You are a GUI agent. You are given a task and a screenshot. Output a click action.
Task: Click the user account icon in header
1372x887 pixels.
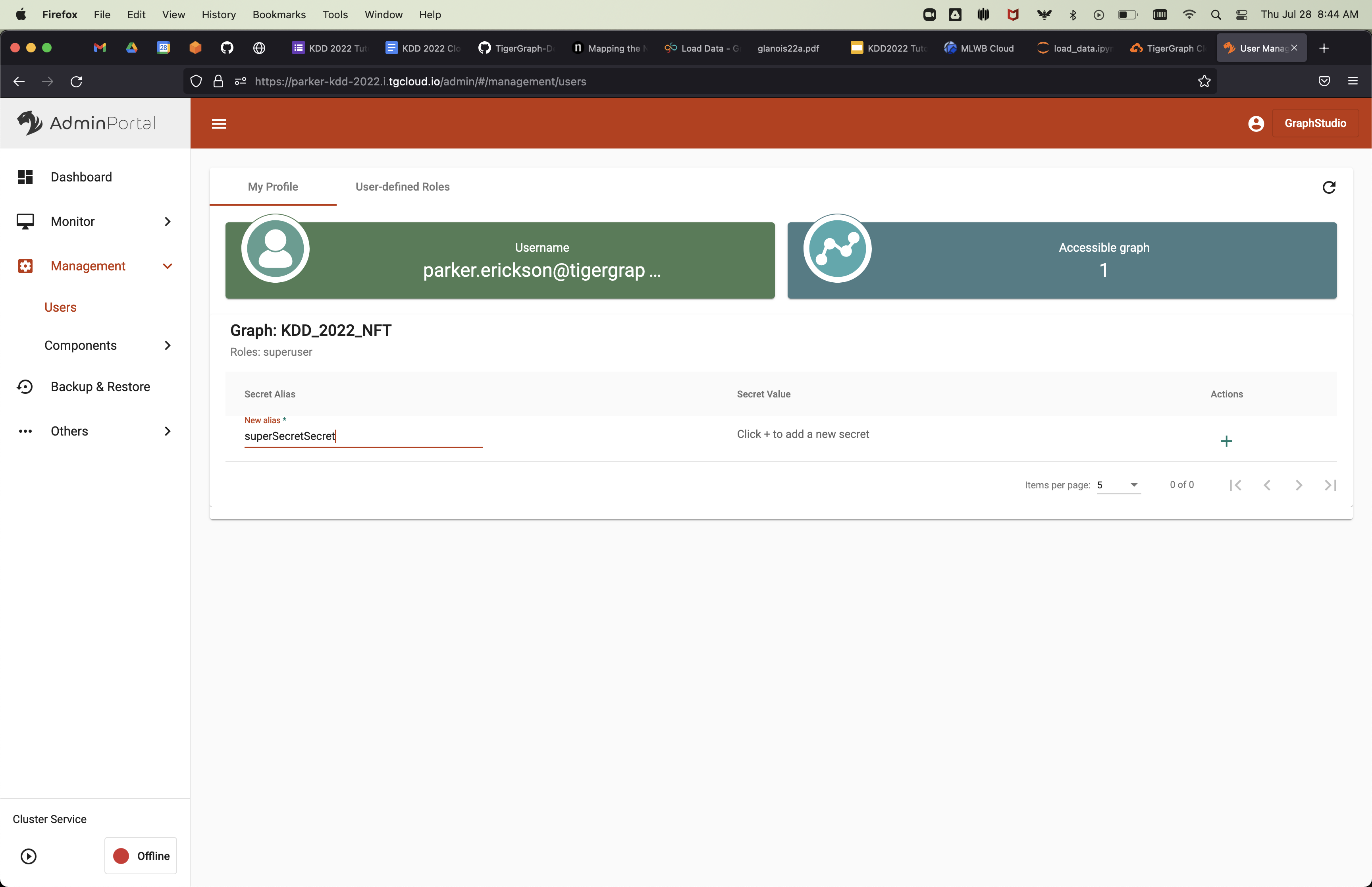pos(1256,123)
